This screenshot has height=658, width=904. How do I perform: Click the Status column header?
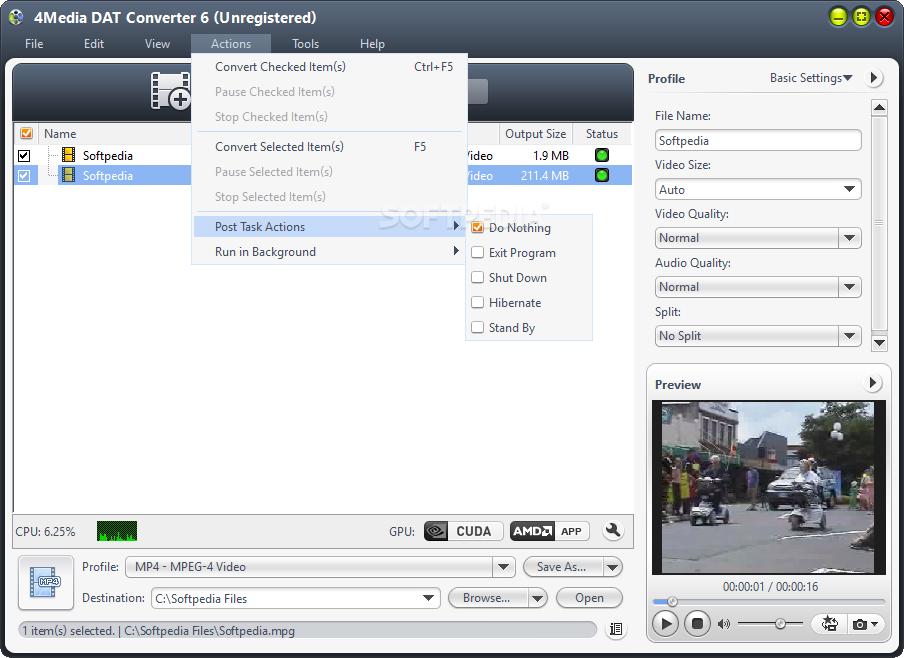tap(601, 134)
